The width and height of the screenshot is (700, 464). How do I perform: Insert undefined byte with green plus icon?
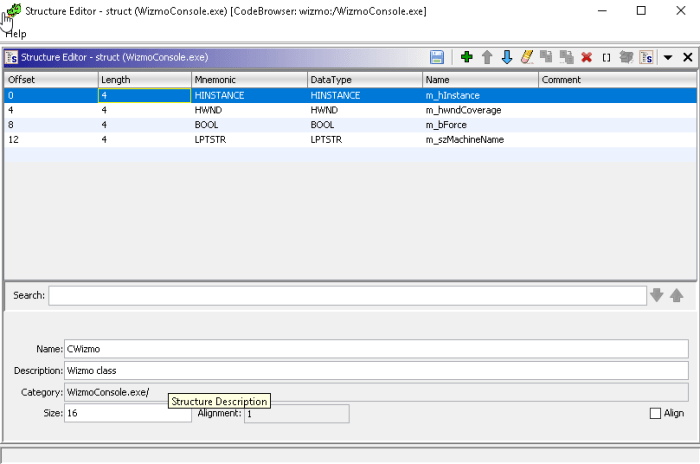[467, 57]
